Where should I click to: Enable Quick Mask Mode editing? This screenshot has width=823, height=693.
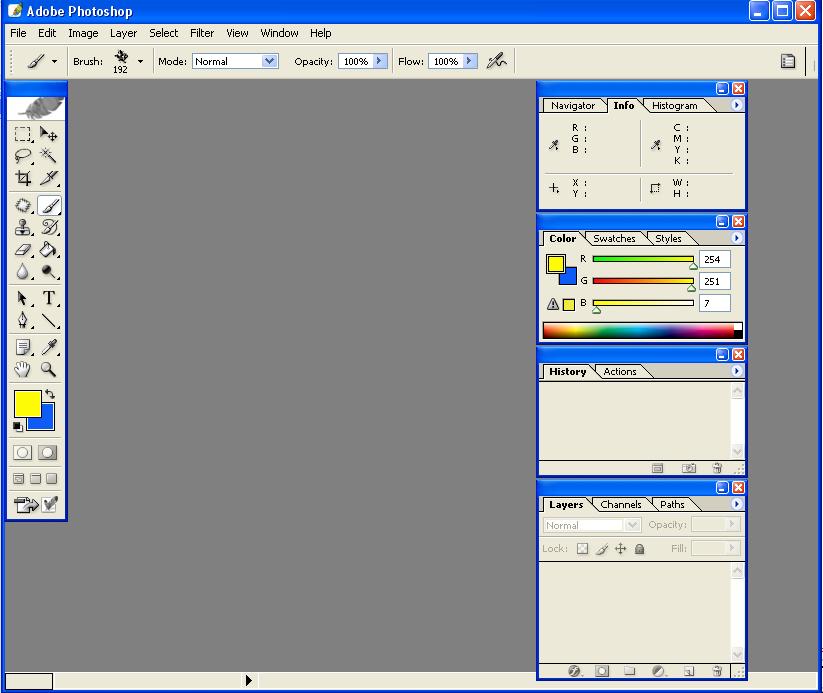47,453
